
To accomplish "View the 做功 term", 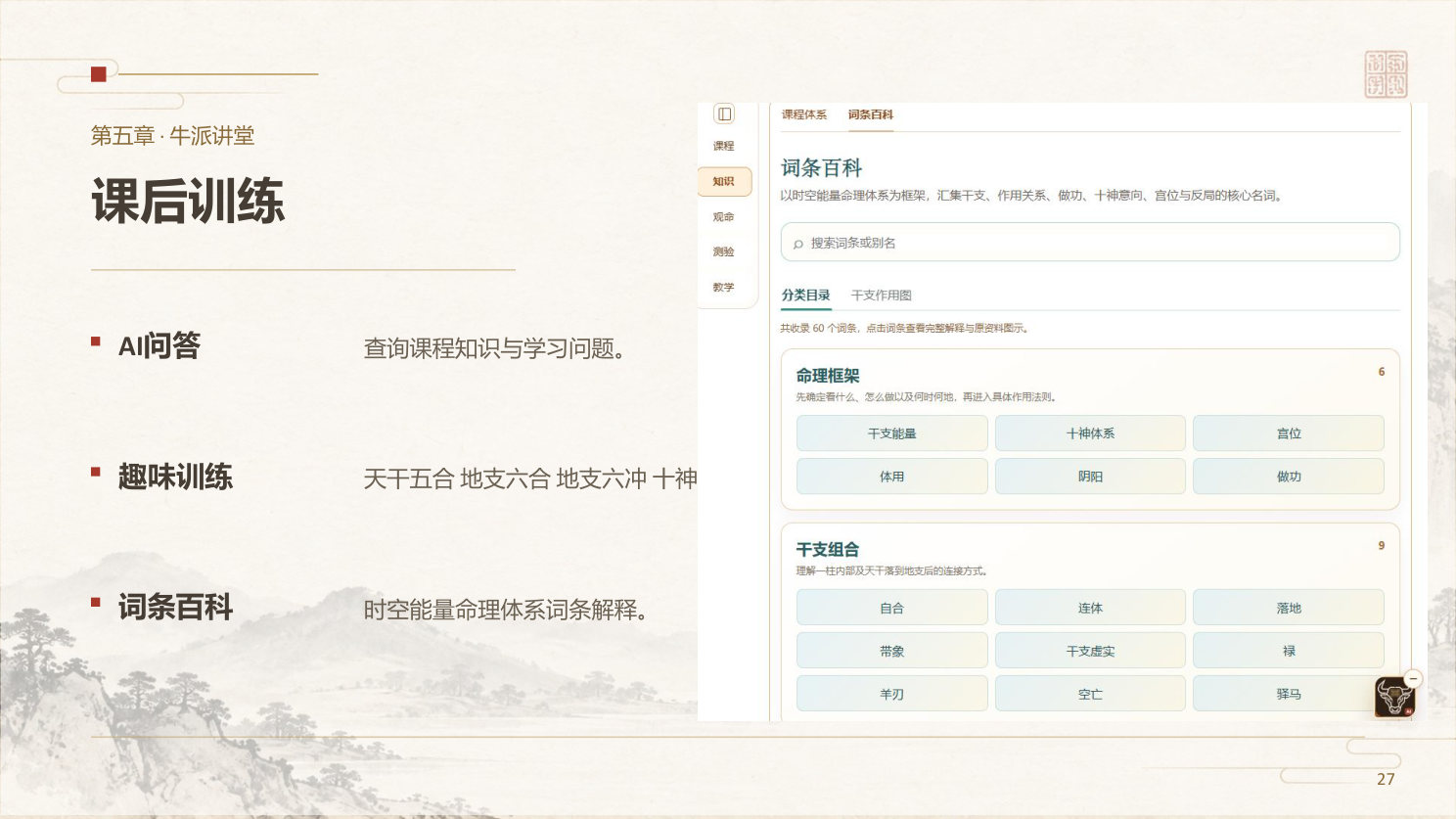I will tap(1289, 477).
